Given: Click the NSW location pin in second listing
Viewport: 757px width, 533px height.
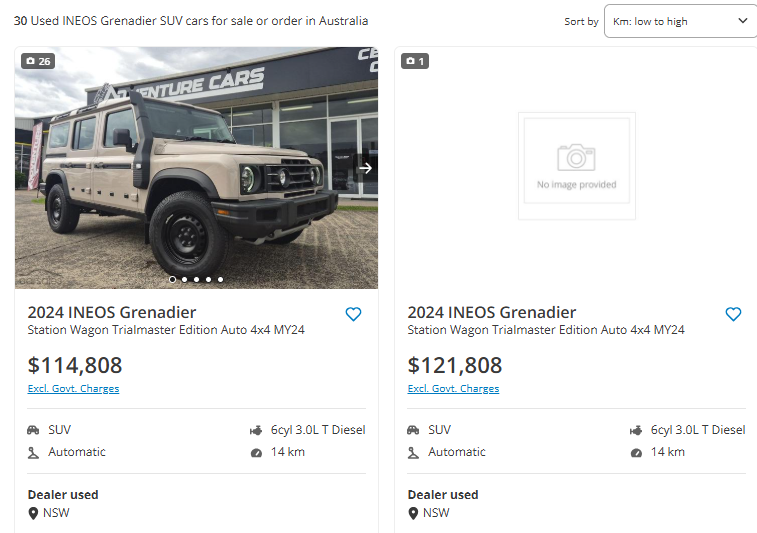Looking at the screenshot, I should 413,513.
